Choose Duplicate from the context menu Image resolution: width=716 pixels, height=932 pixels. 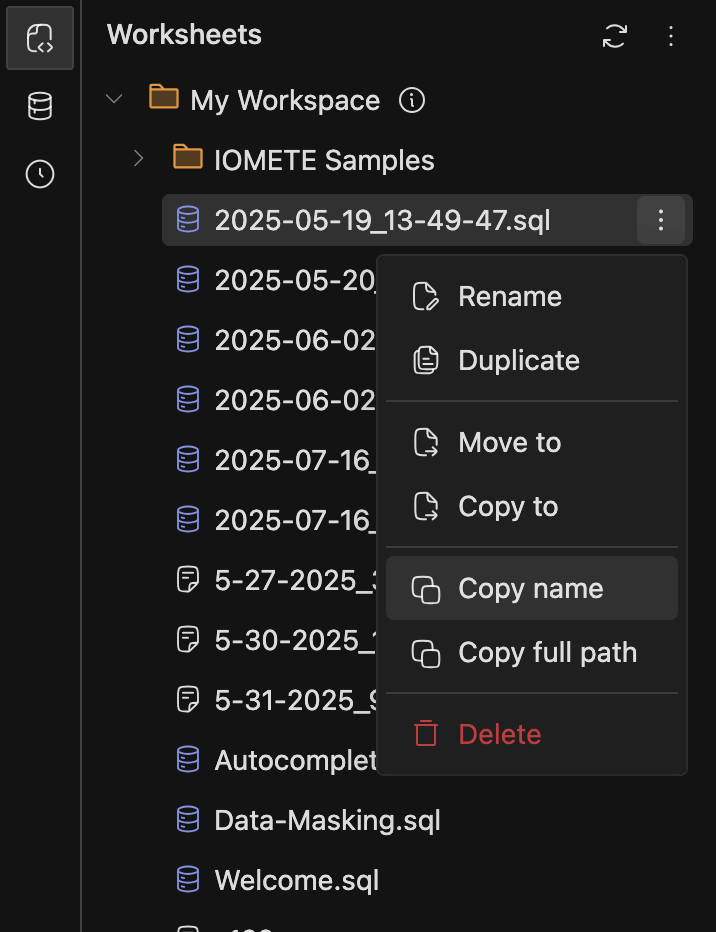tap(516, 360)
